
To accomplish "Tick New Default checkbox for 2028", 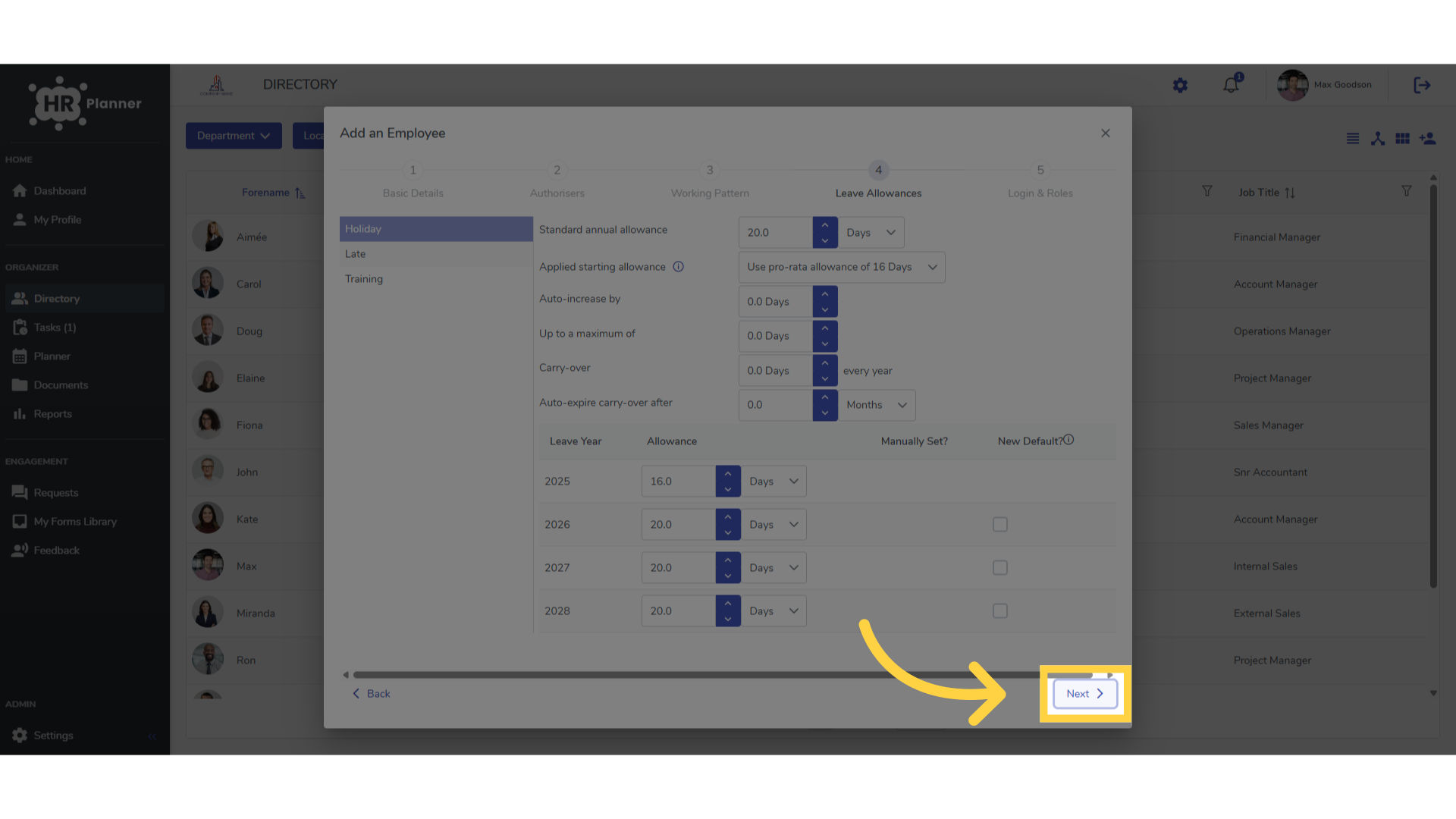I will [1000, 611].
